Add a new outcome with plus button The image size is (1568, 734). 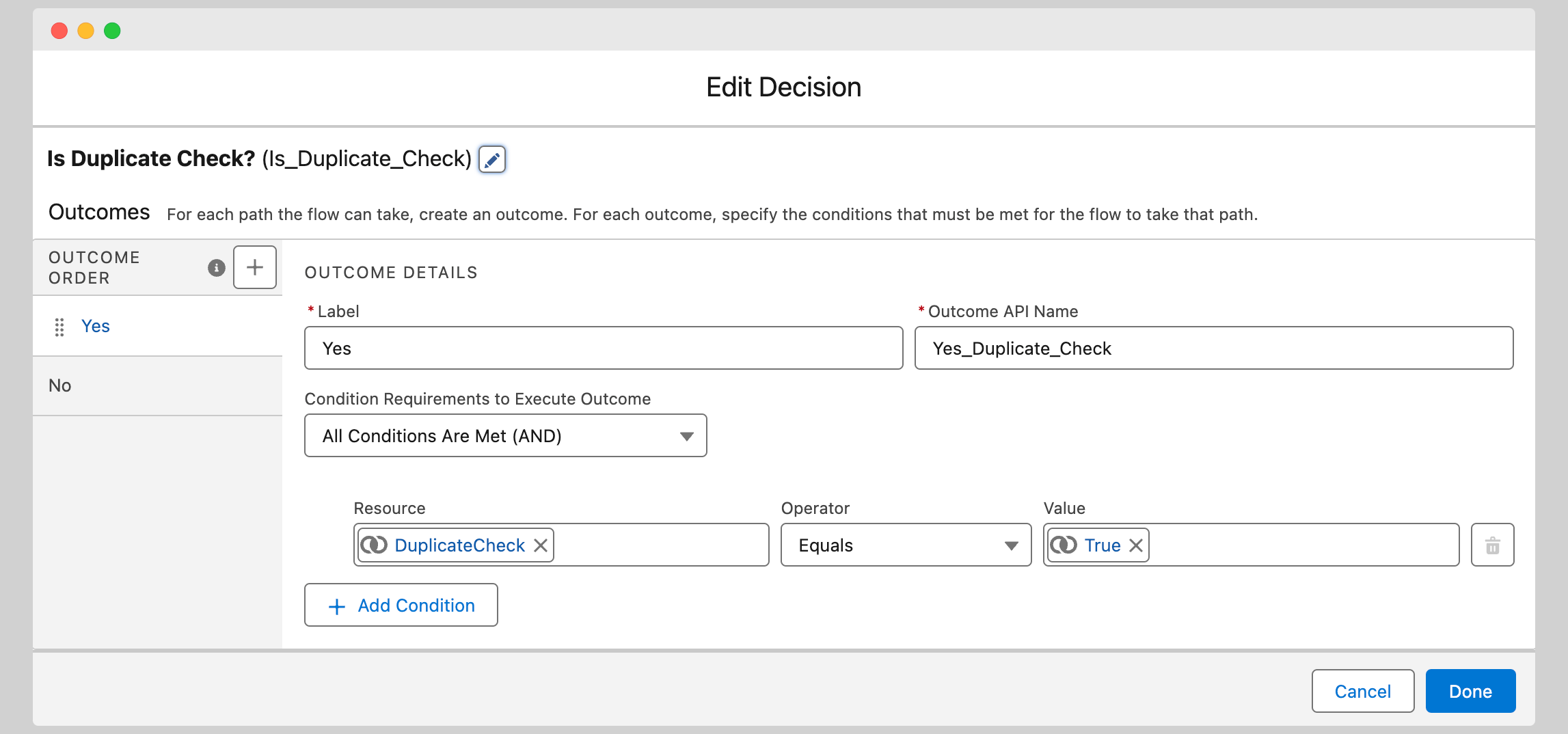(254, 267)
